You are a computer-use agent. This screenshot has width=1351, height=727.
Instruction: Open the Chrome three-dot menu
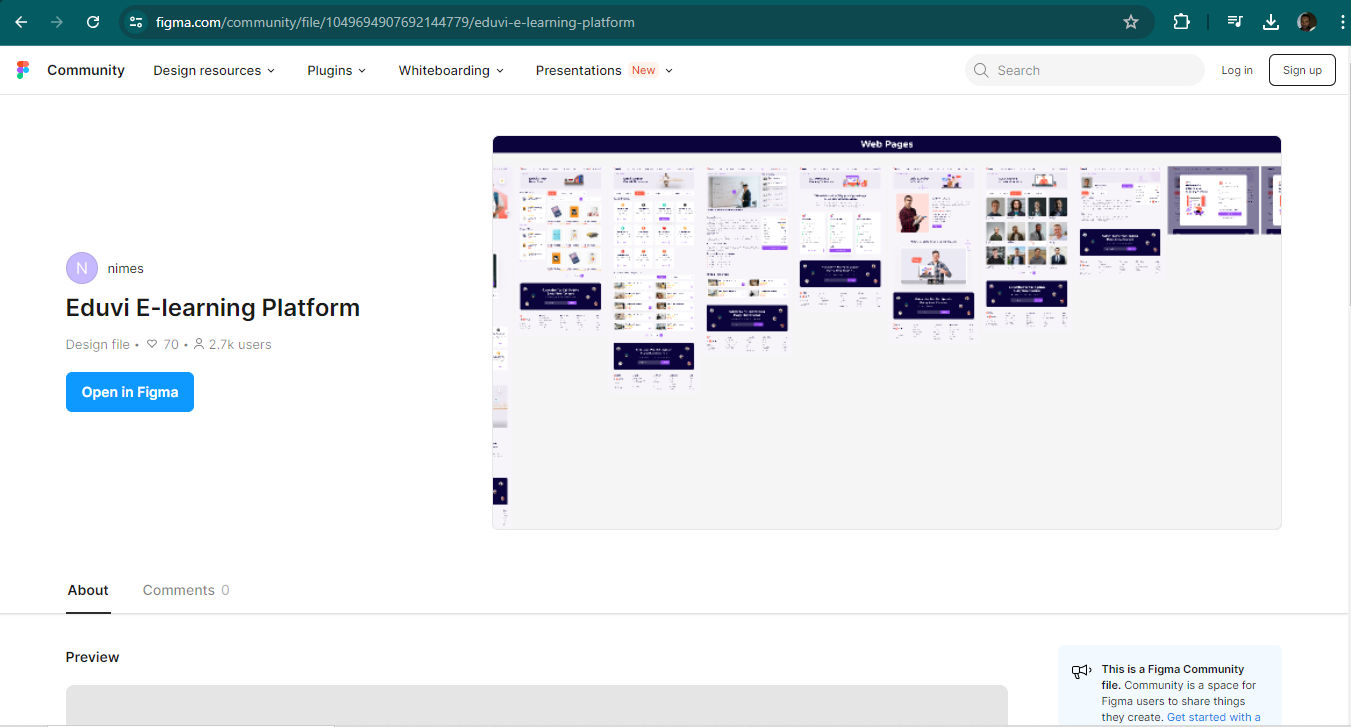coord(1343,21)
